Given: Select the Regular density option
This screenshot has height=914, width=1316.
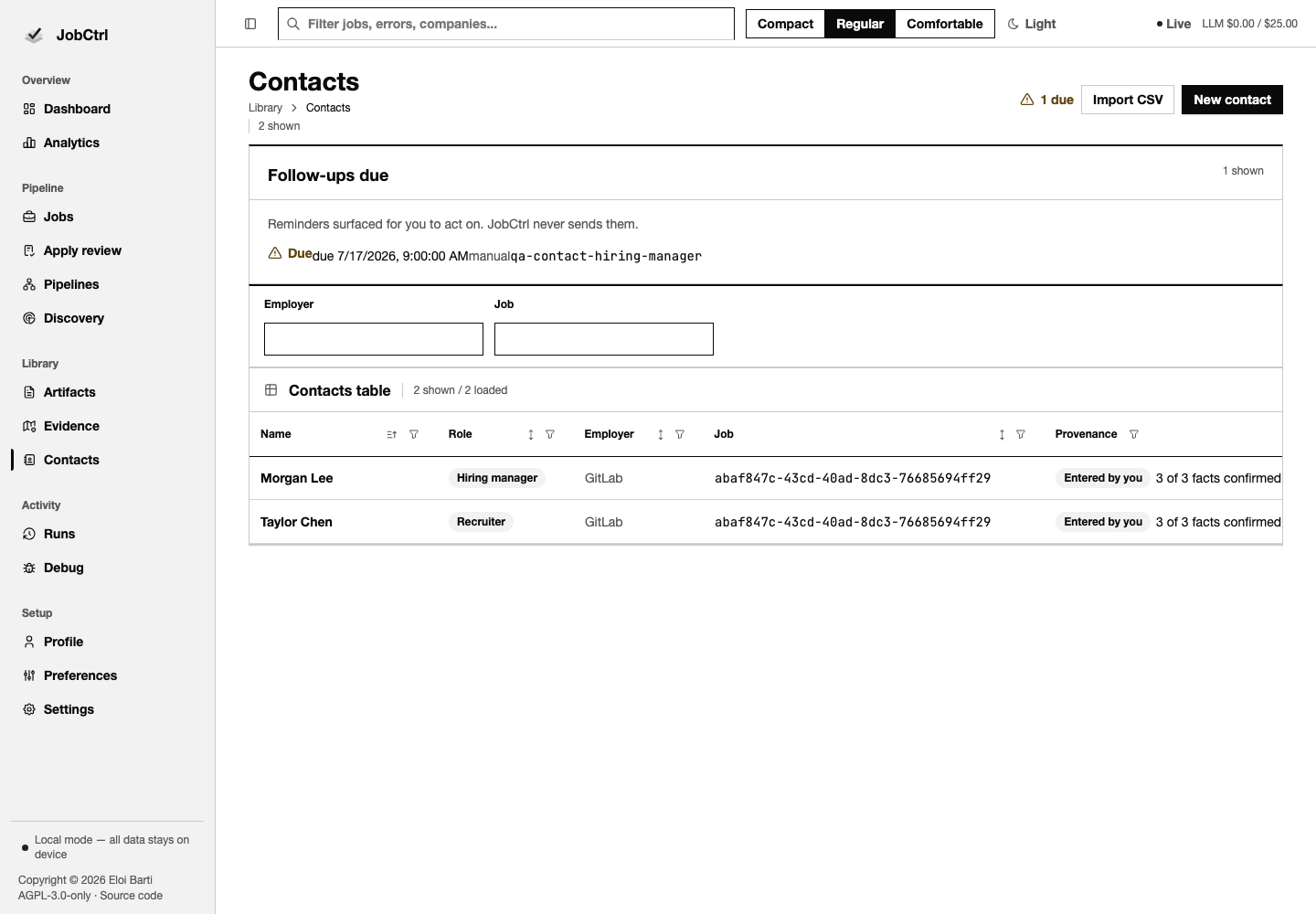Looking at the screenshot, I should (860, 24).
